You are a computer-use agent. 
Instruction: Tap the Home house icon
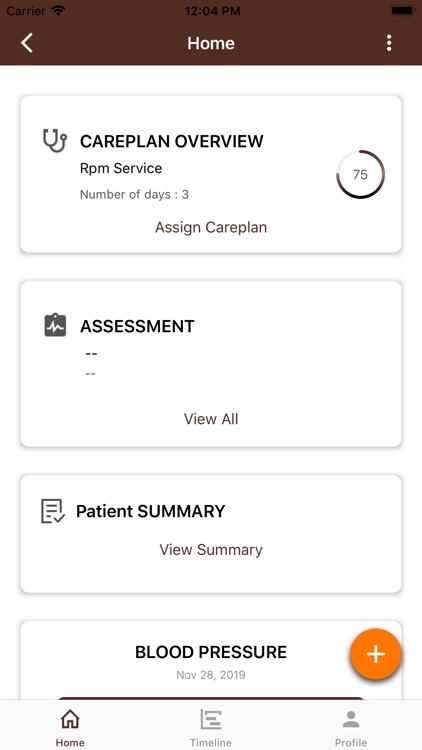pos(70,719)
